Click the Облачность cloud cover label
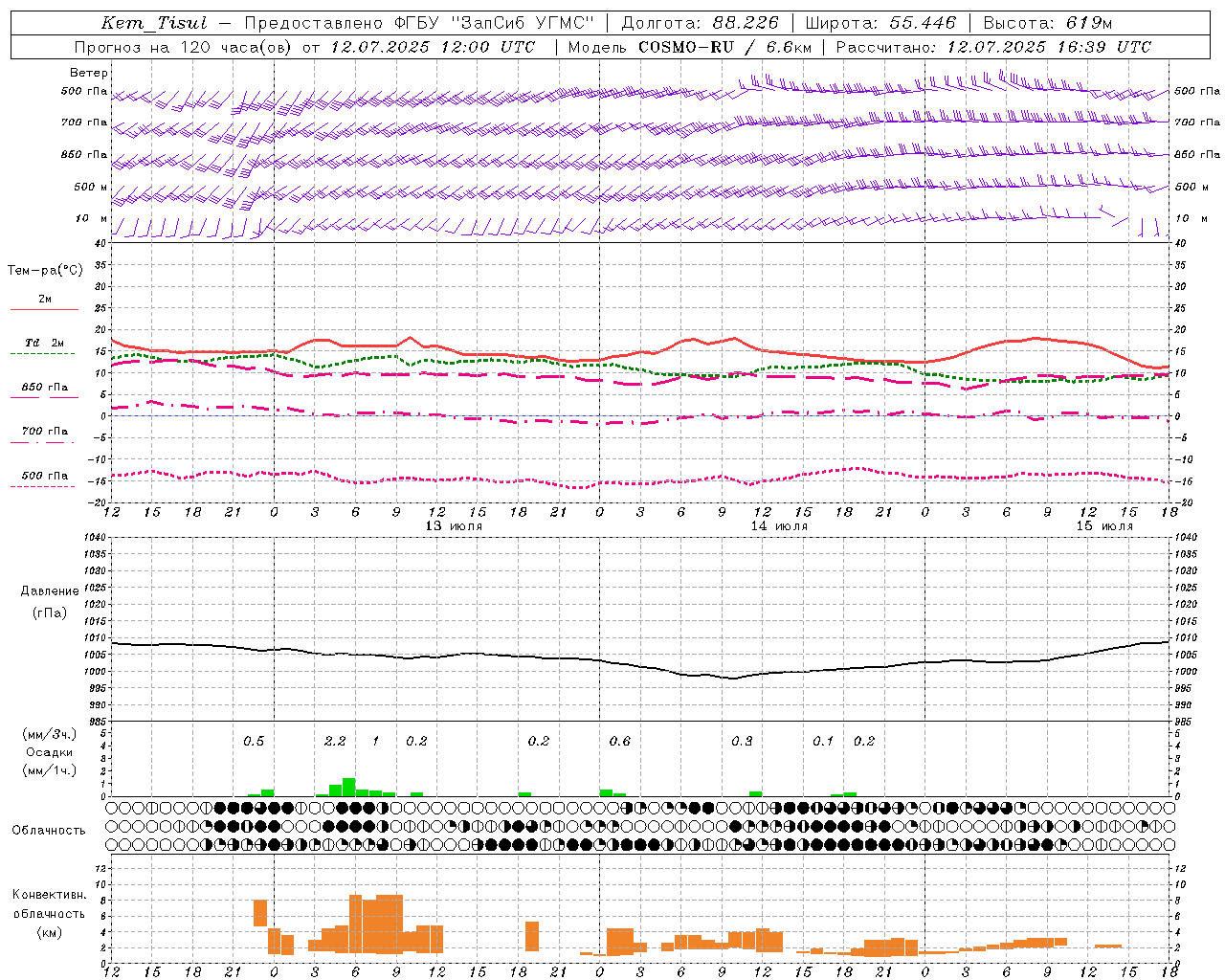The width and height of the screenshot is (1225, 980). [x=49, y=830]
